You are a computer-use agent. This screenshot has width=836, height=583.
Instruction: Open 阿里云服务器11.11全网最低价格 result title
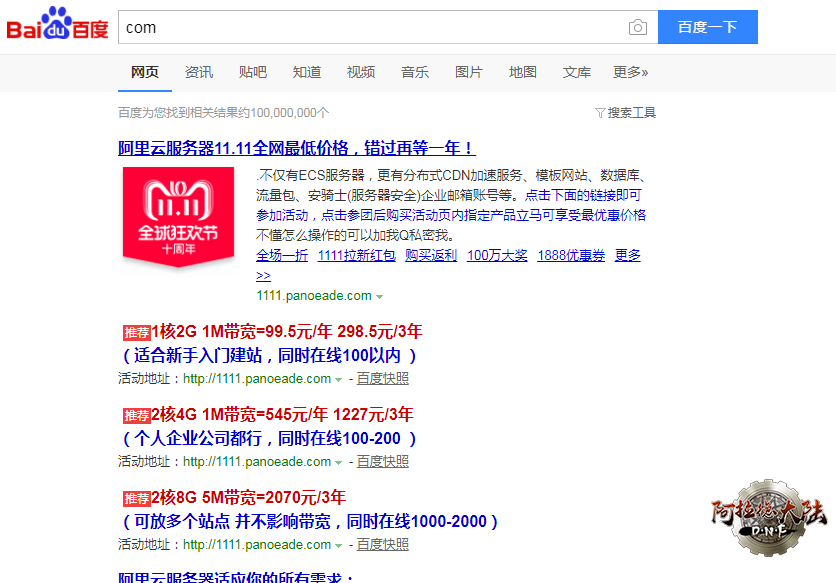[296, 148]
